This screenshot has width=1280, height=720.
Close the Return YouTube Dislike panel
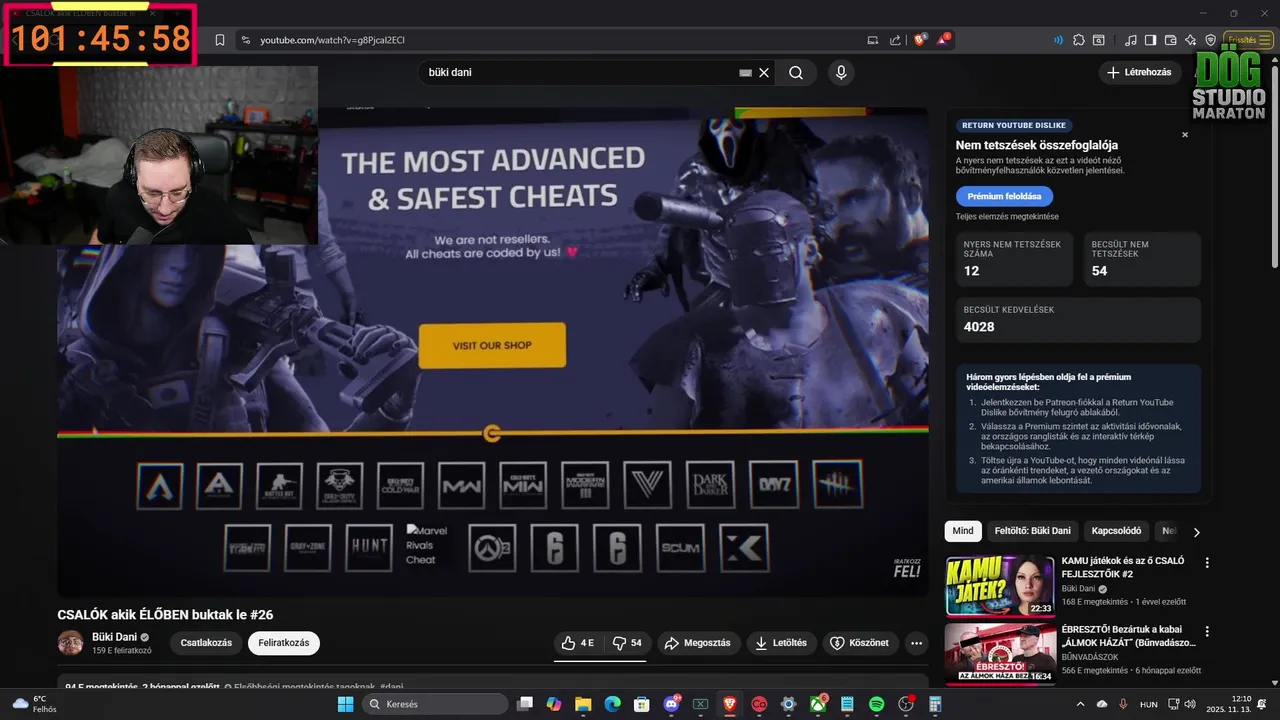click(x=1185, y=134)
